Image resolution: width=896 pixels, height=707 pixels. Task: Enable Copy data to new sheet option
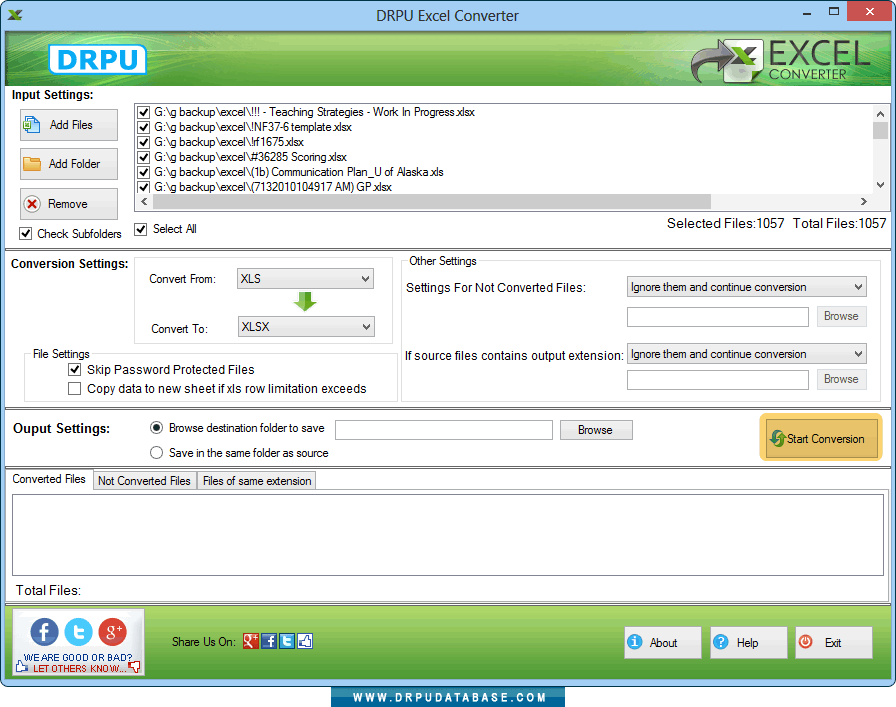(x=74, y=388)
